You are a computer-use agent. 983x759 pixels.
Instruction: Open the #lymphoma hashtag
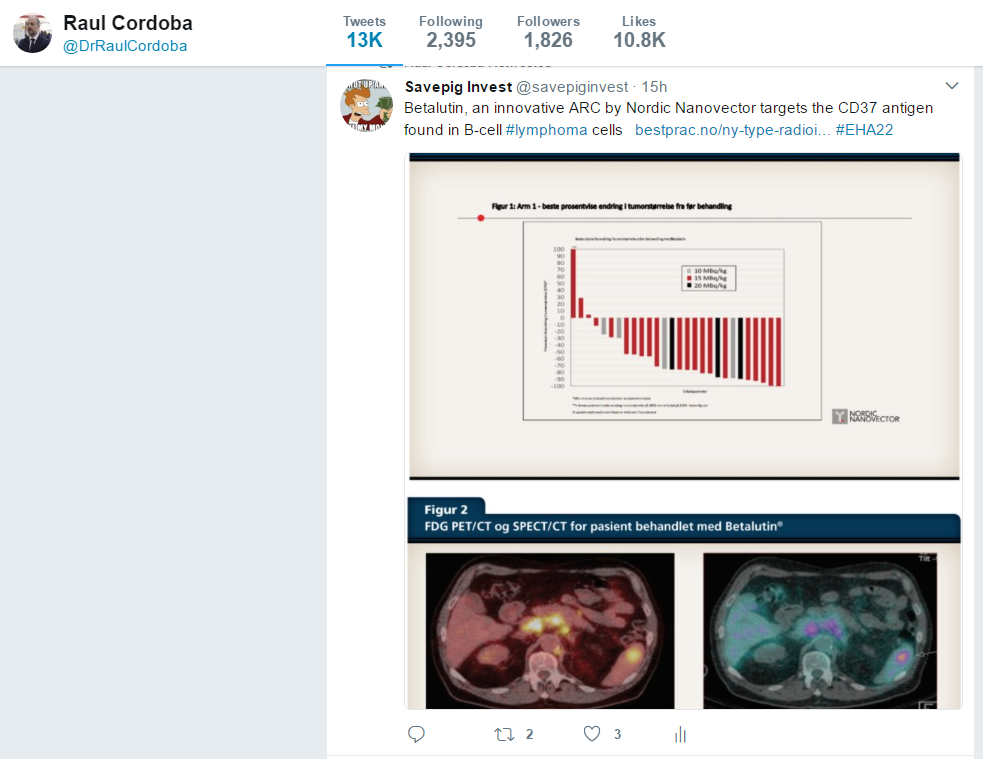pos(546,130)
